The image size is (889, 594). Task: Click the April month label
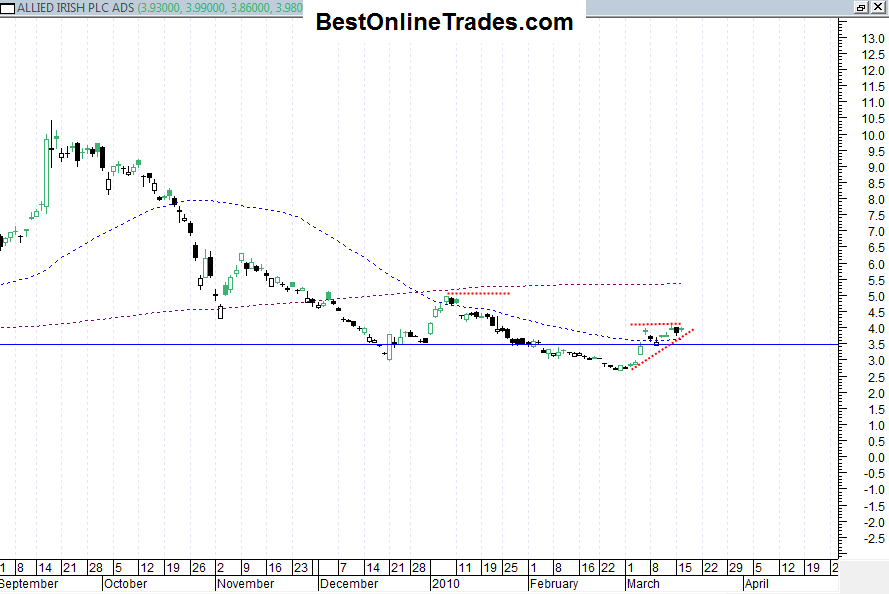[757, 584]
